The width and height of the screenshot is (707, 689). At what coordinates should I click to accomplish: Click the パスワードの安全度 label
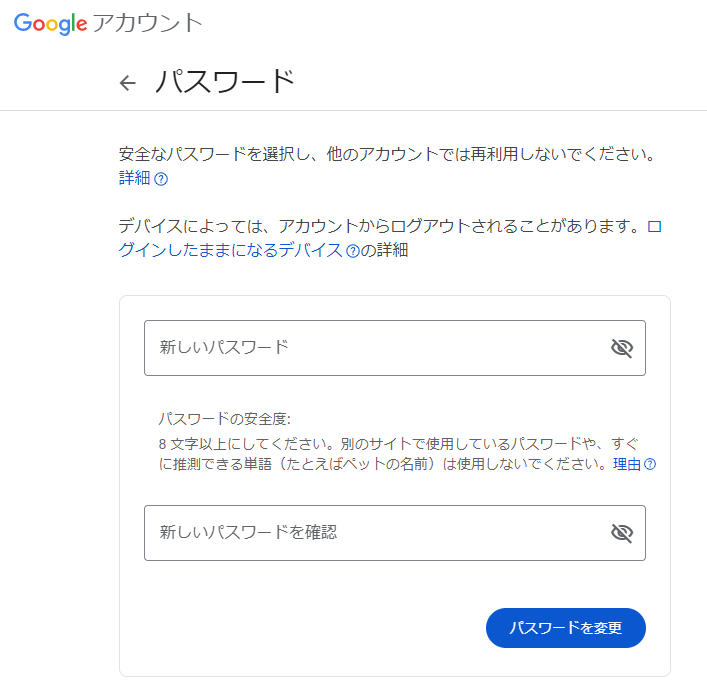(x=224, y=419)
